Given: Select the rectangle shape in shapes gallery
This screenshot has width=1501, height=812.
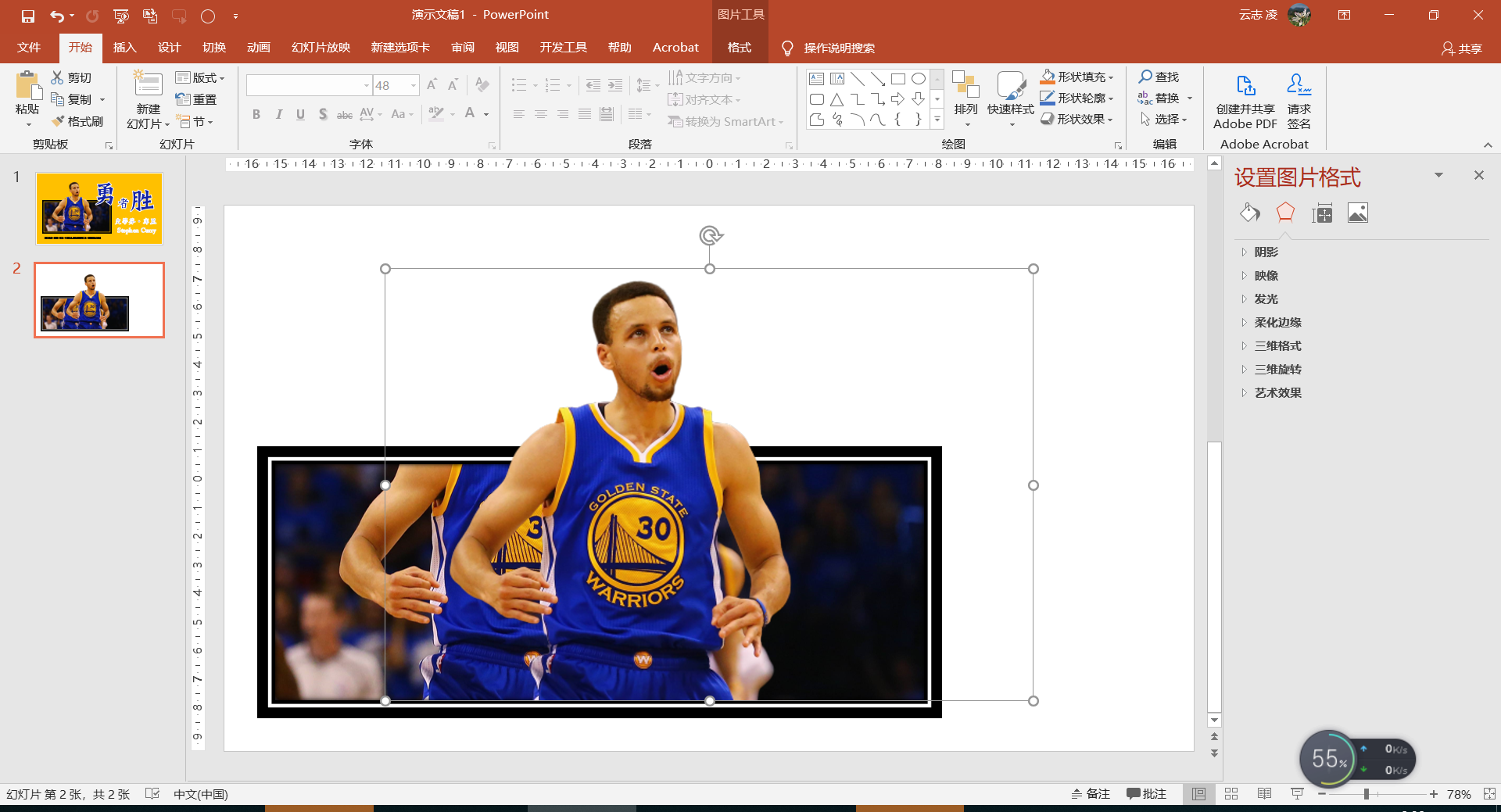Looking at the screenshot, I should (x=898, y=78).
